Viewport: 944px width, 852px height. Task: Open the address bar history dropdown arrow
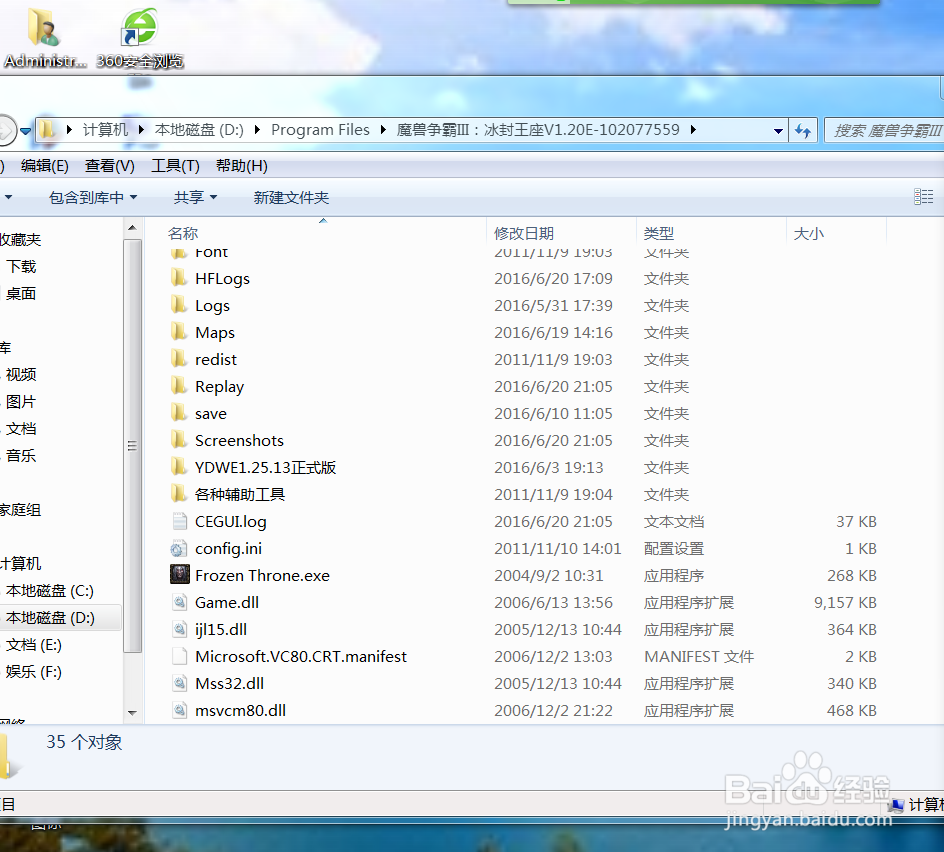(x=777, y=130)
